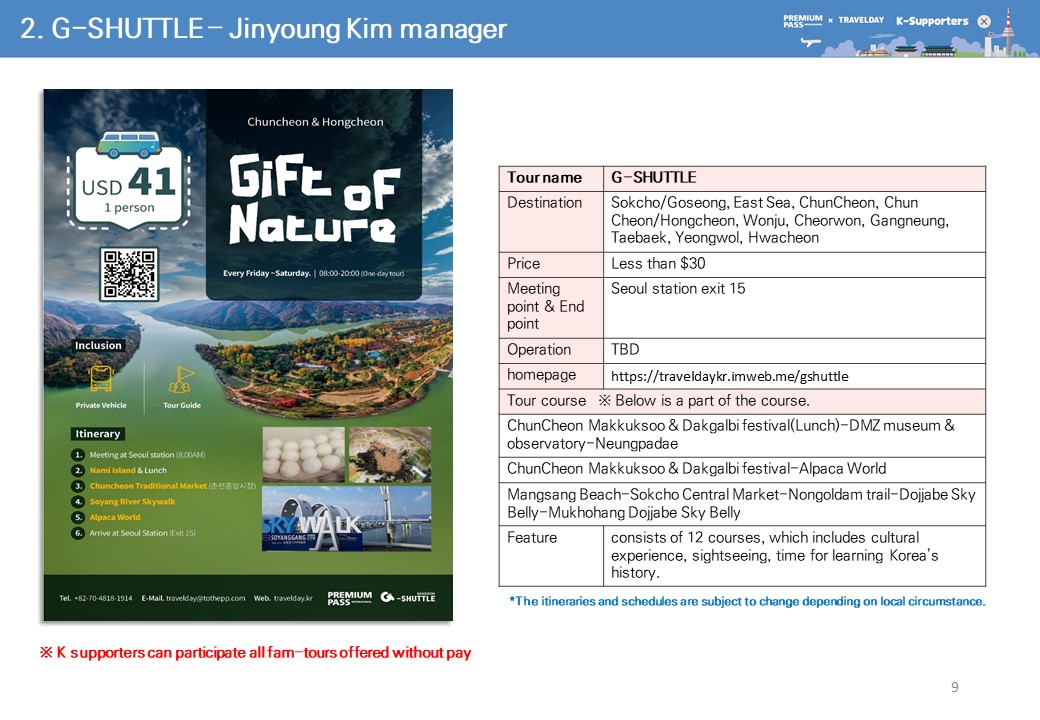Click the blue itineraries-subject-to-change footnote
Screen dimensions: 1040x720
[x=747, y=602]
